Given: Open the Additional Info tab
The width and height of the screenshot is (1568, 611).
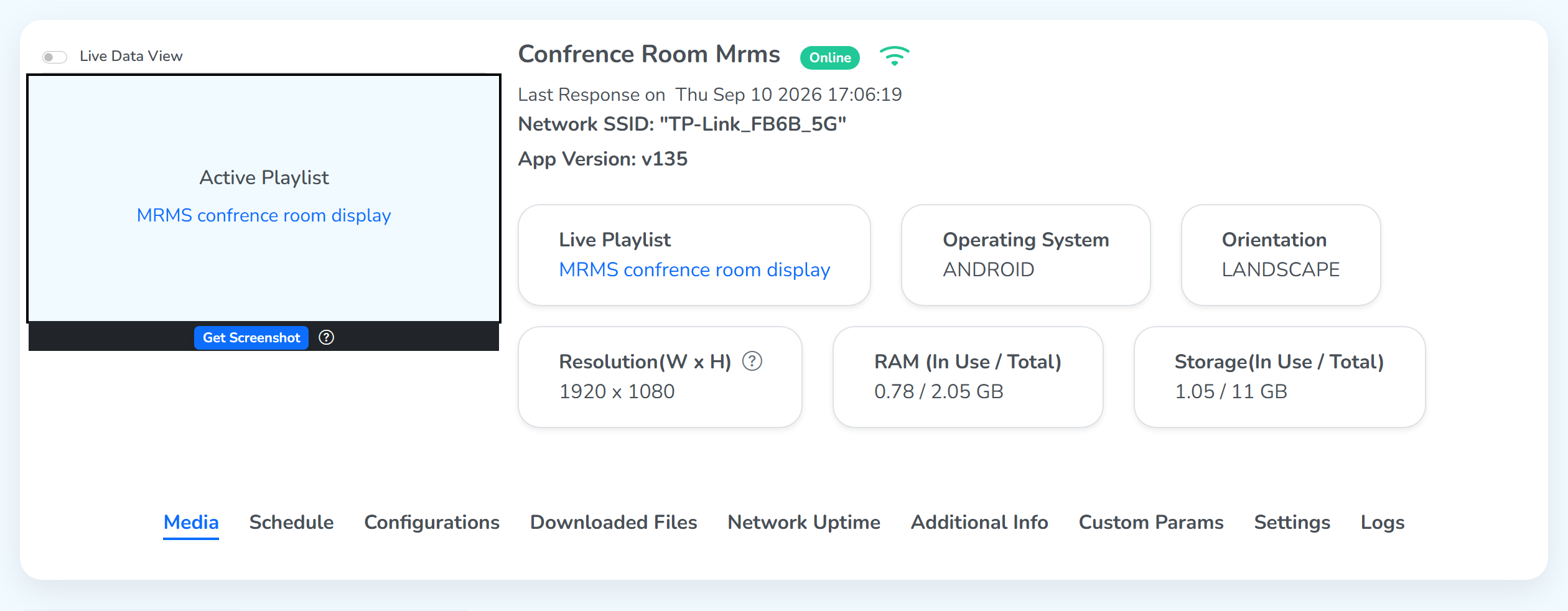Looking at the screenshot, I should 979,523.
